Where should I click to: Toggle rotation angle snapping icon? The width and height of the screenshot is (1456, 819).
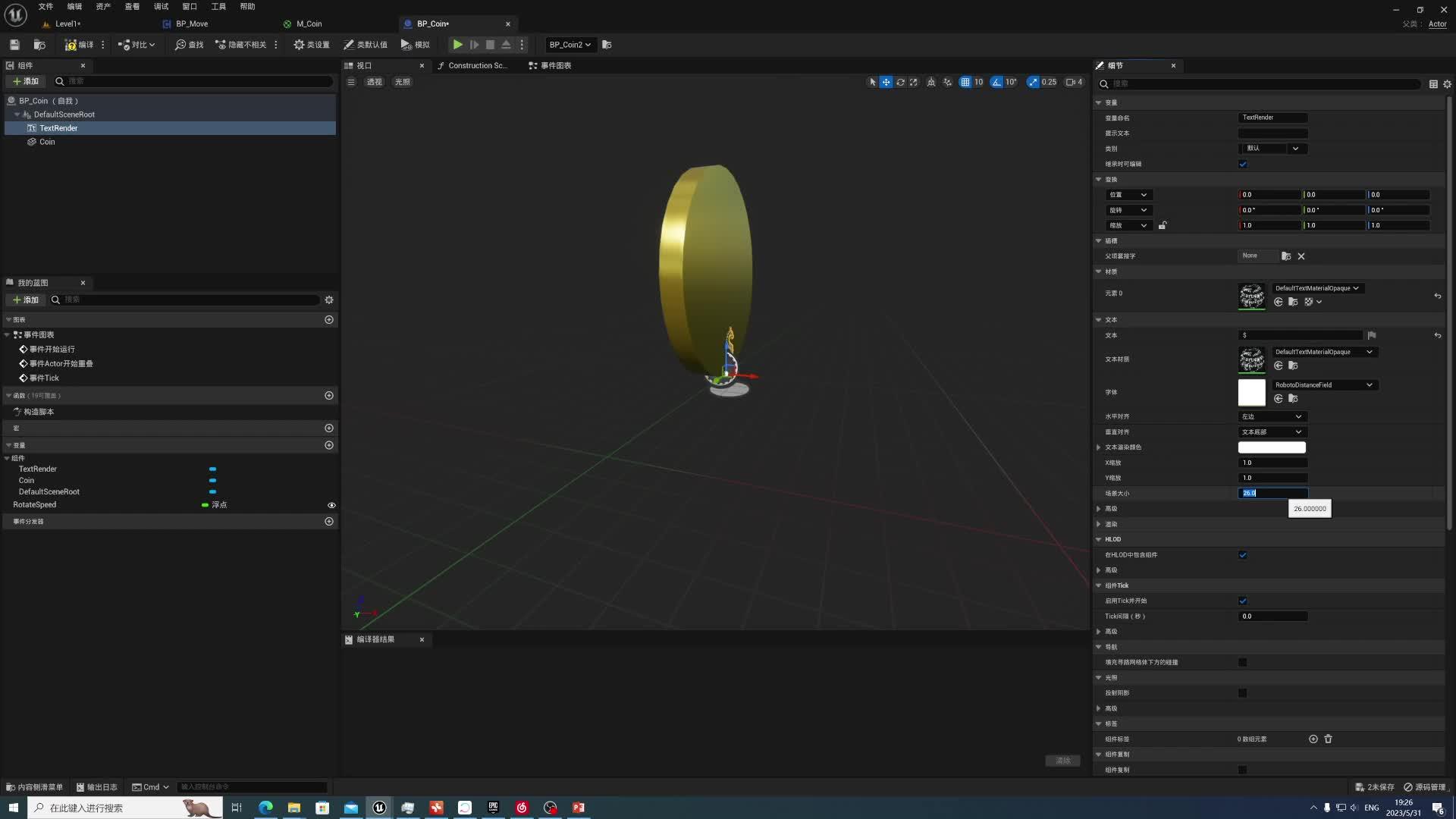coord(996,82)
